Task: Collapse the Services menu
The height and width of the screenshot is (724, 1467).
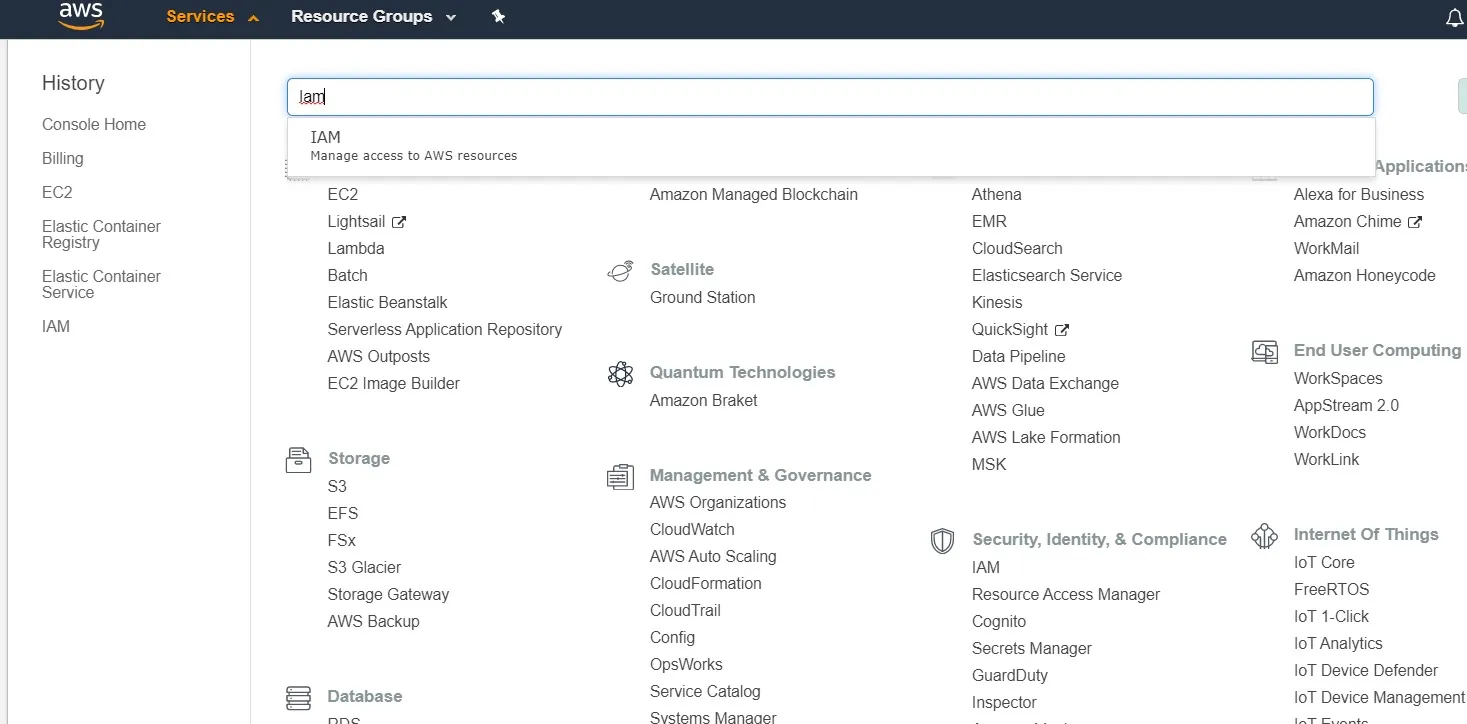Action: (x=212, y=16)
